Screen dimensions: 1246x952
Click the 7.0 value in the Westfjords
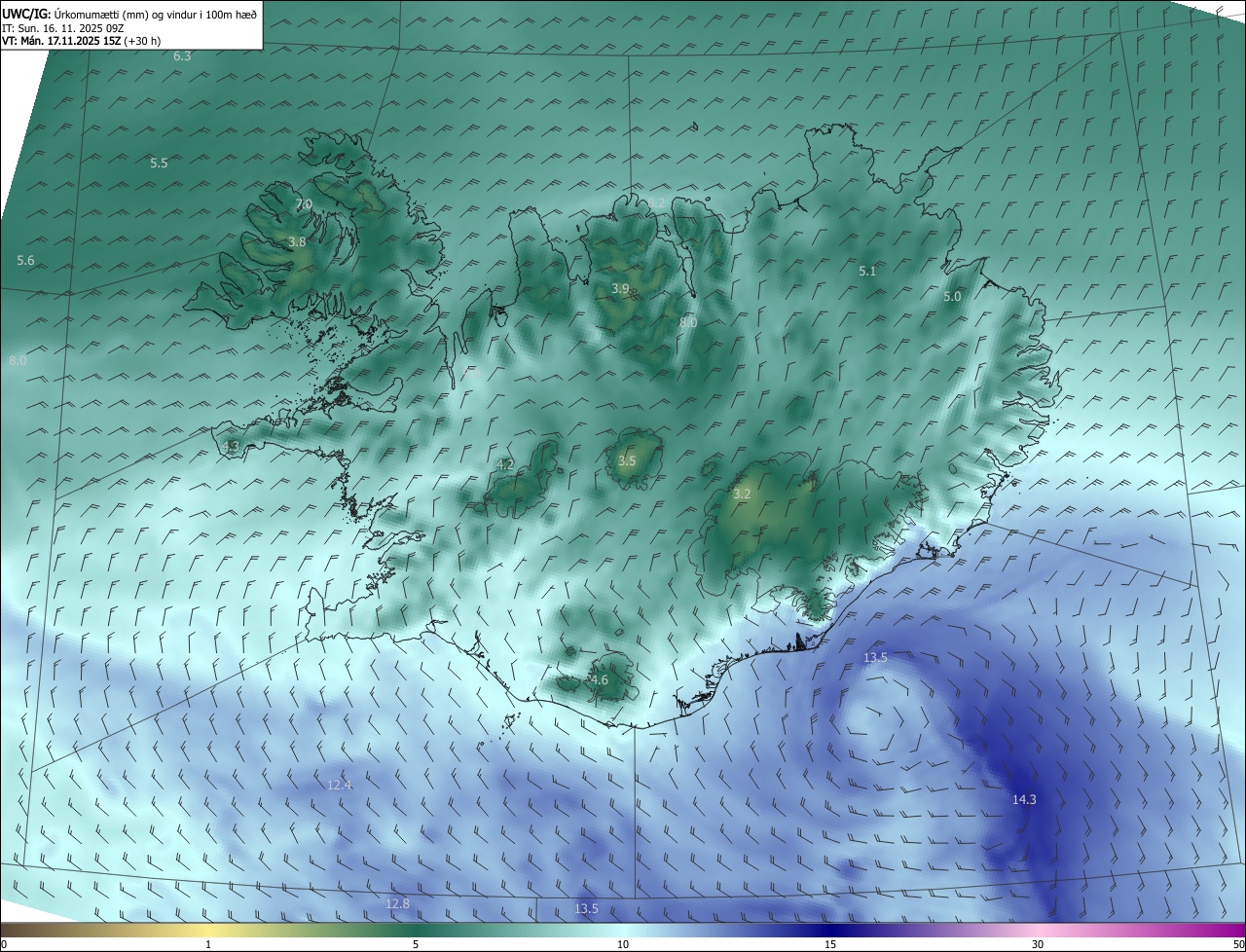[304, 204]
